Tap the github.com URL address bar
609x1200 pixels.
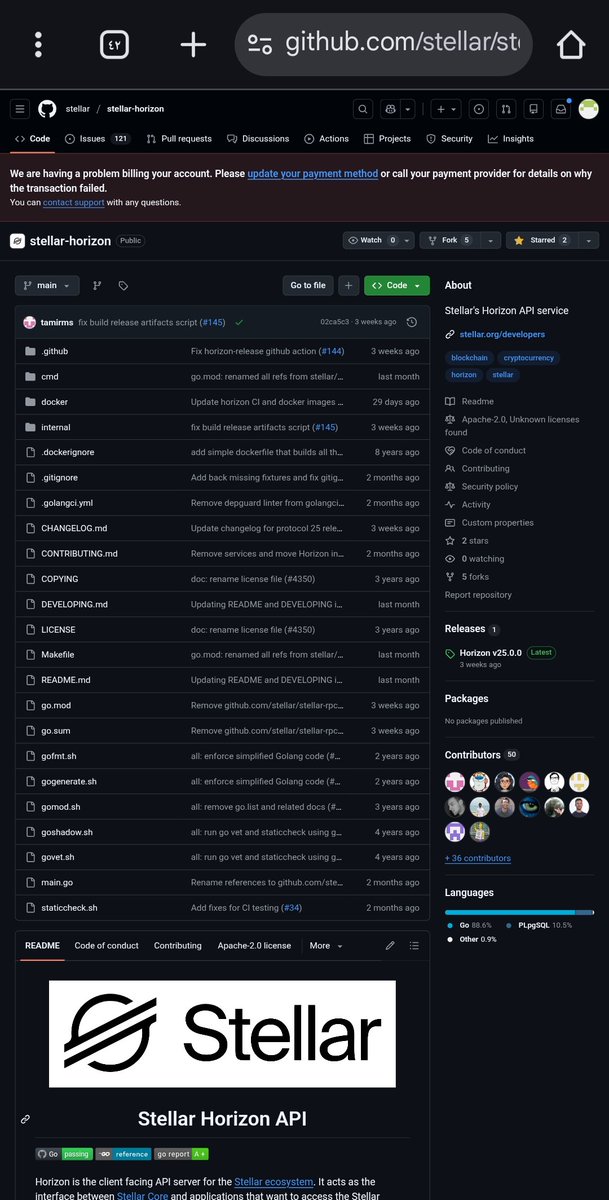[384, 44]
